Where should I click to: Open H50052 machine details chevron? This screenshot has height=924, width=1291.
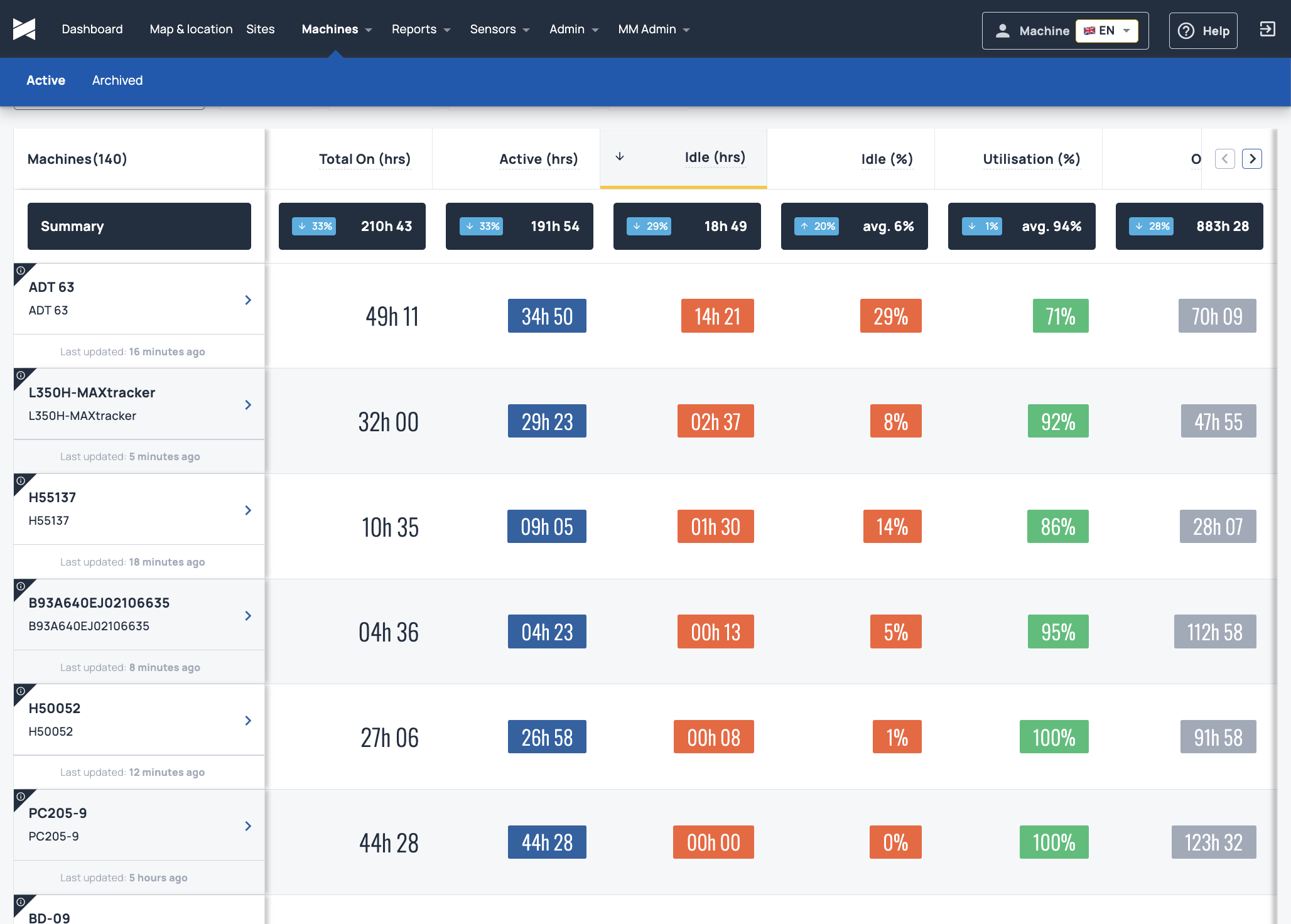pyautogui.click(x=248, y=721)
